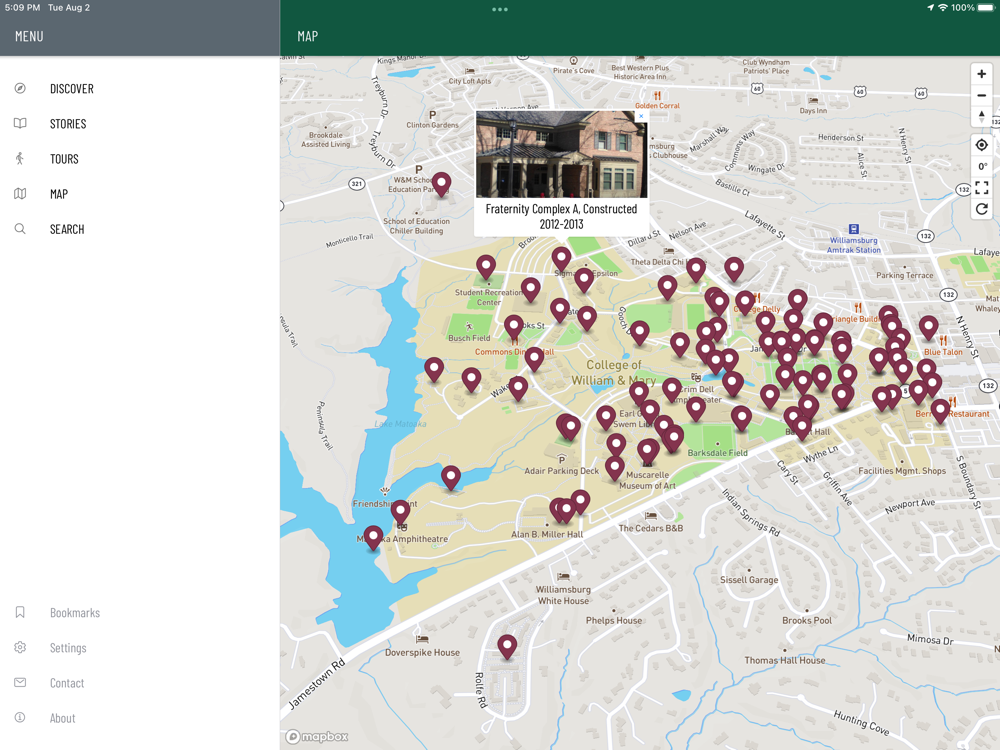Select the westernmost pin beside Lake Matoaka
The image size is (1000, 750).
[x=434, y=369]
